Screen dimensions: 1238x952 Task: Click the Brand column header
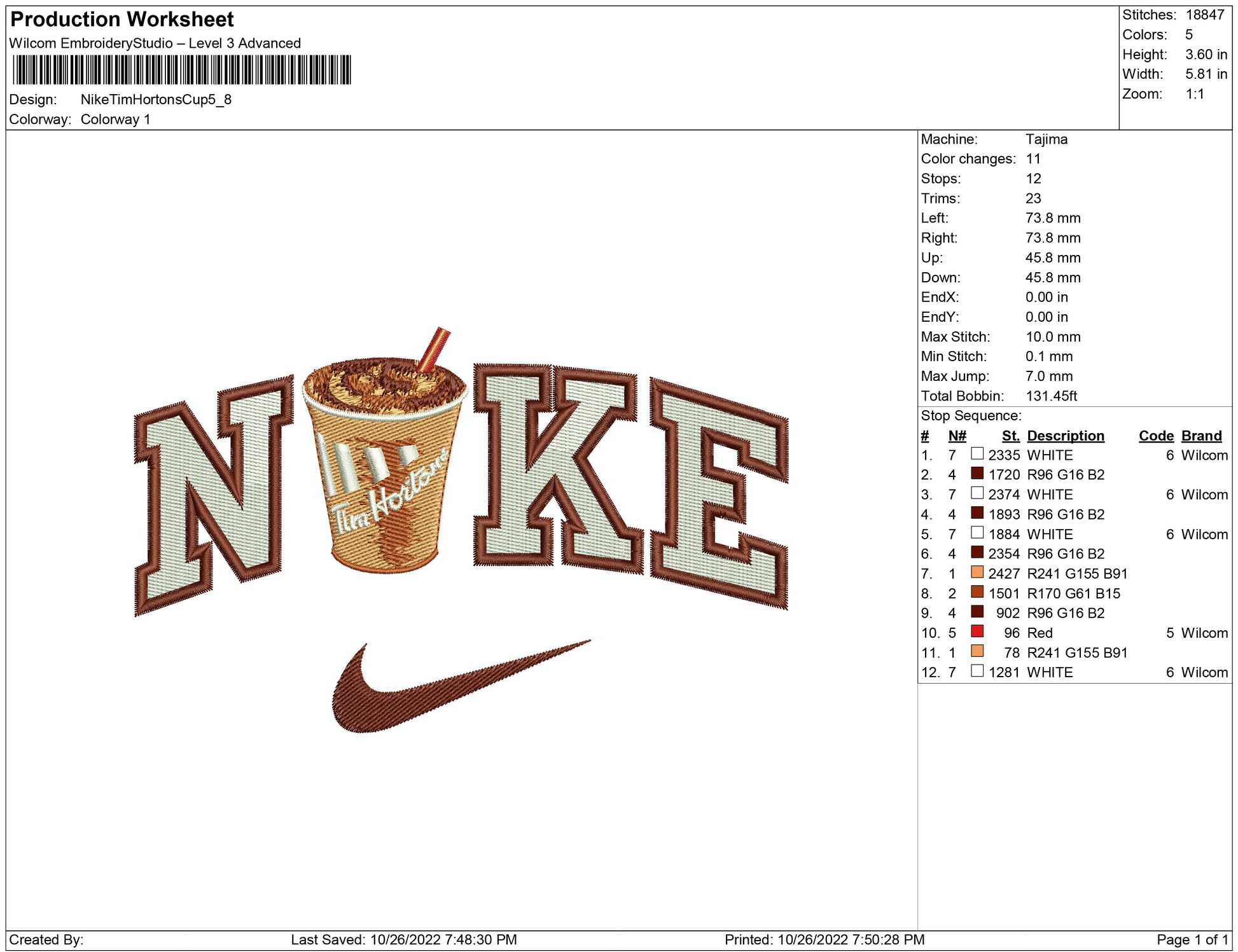tap(1201, 436)
